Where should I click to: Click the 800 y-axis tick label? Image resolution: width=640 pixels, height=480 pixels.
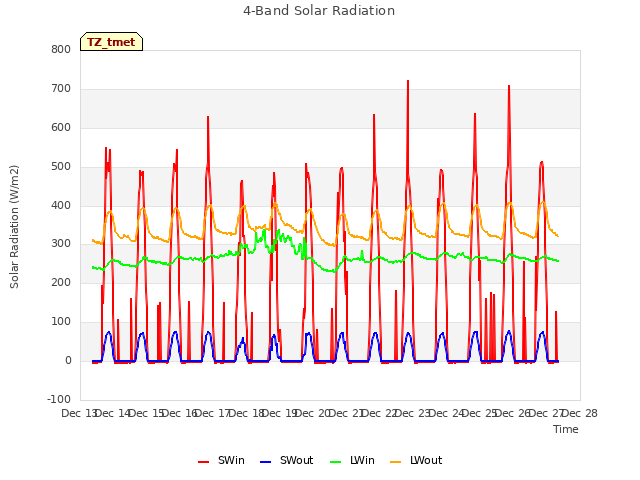point(61,49)
